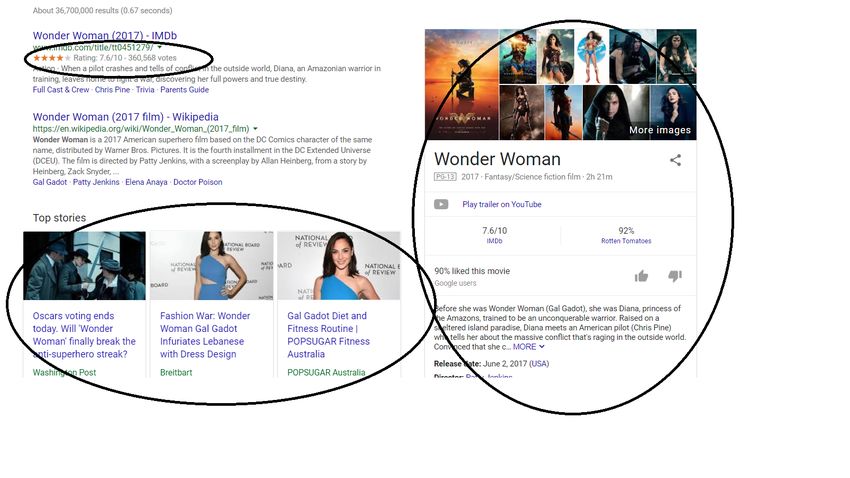Click the Patty Jenkins sublink under Wikipedia
This screenshot has height=478, width=850.
pos(96,182)
